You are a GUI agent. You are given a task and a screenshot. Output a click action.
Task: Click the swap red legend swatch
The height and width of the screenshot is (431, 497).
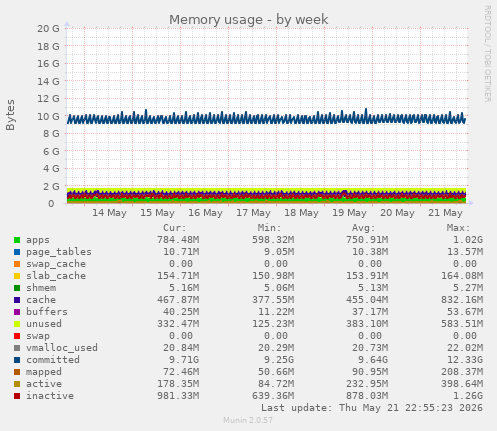pos(17,336)
